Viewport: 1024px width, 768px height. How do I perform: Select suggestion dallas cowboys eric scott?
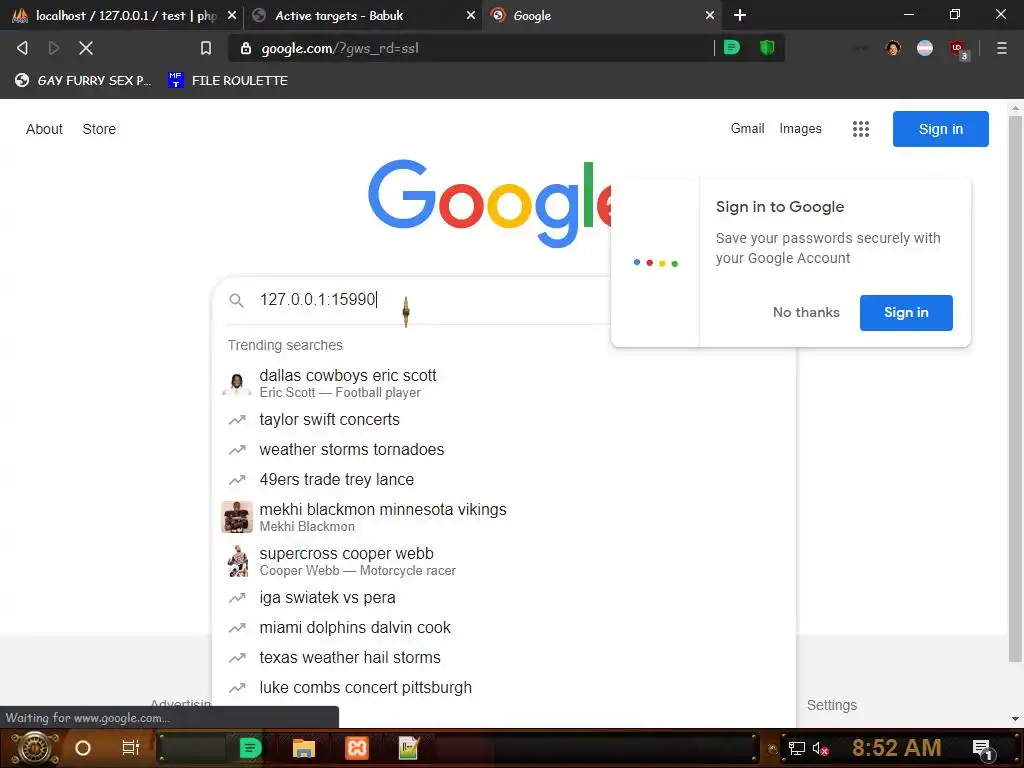[504, 383]
